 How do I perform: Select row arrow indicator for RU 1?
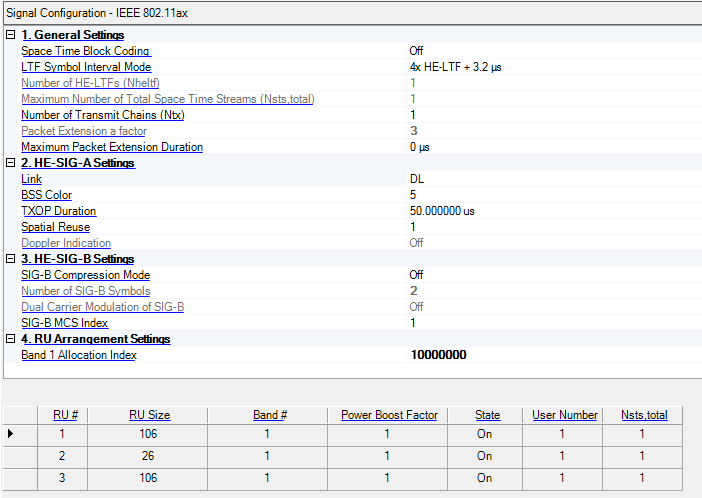[x=11, y=434]
